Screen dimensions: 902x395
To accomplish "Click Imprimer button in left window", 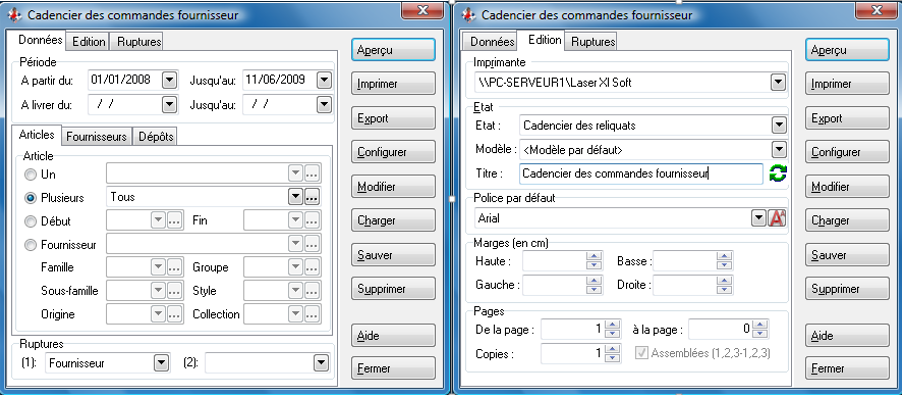I will (x=393, y=84).
